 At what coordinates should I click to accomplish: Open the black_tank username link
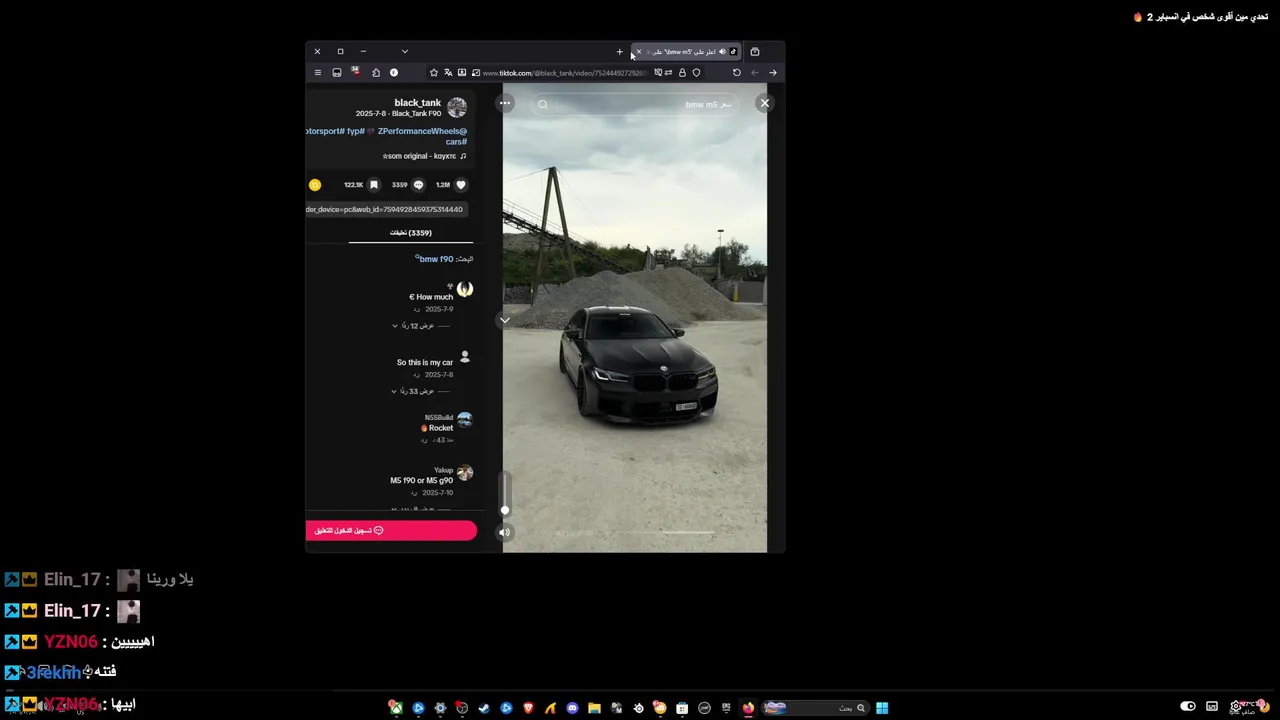(x=417, y=103)
